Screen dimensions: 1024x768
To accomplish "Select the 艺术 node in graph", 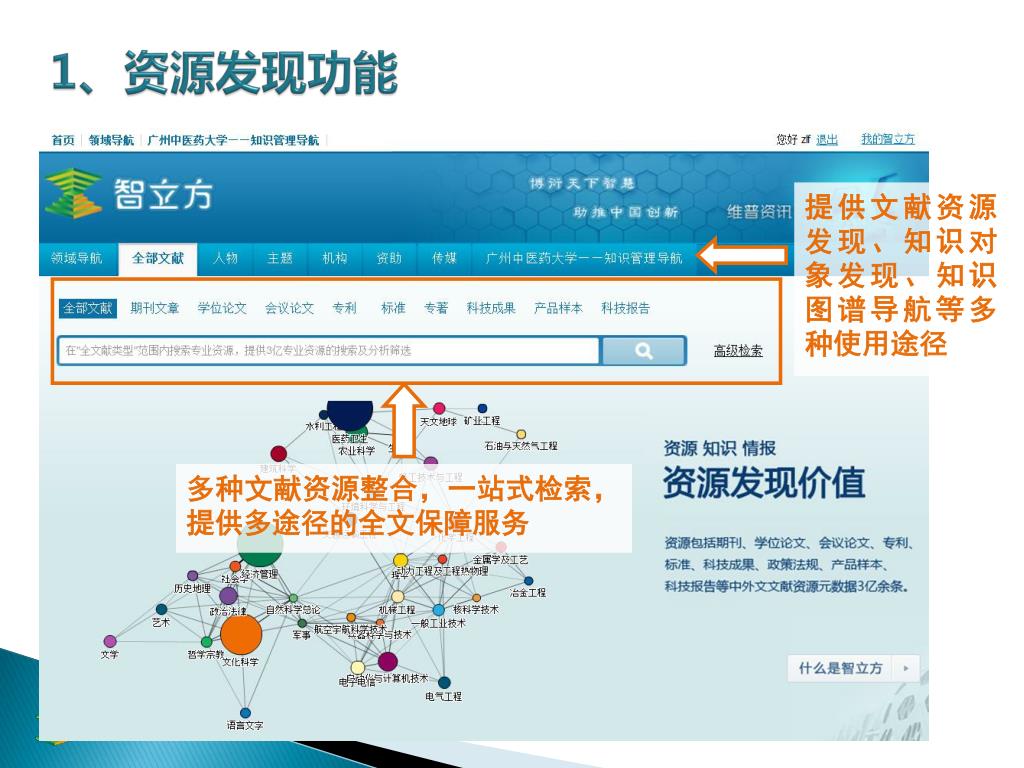I will (x=161, y=610).
